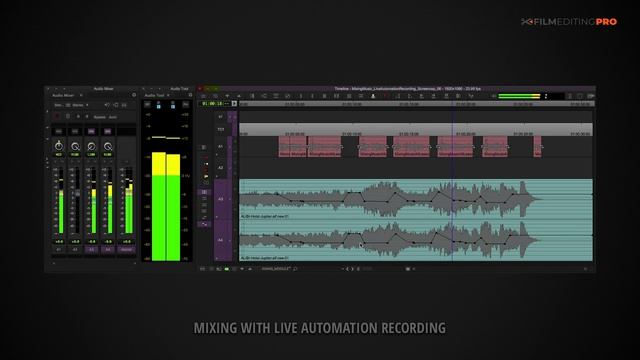Select the A3 channel label in mixer
The height and width of the screenshot is (360, 640).
click(91, 249)
